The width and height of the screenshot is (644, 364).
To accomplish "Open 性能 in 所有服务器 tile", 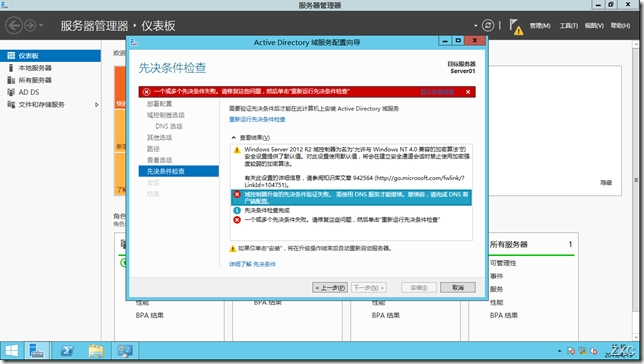I will tap(497, 302).
